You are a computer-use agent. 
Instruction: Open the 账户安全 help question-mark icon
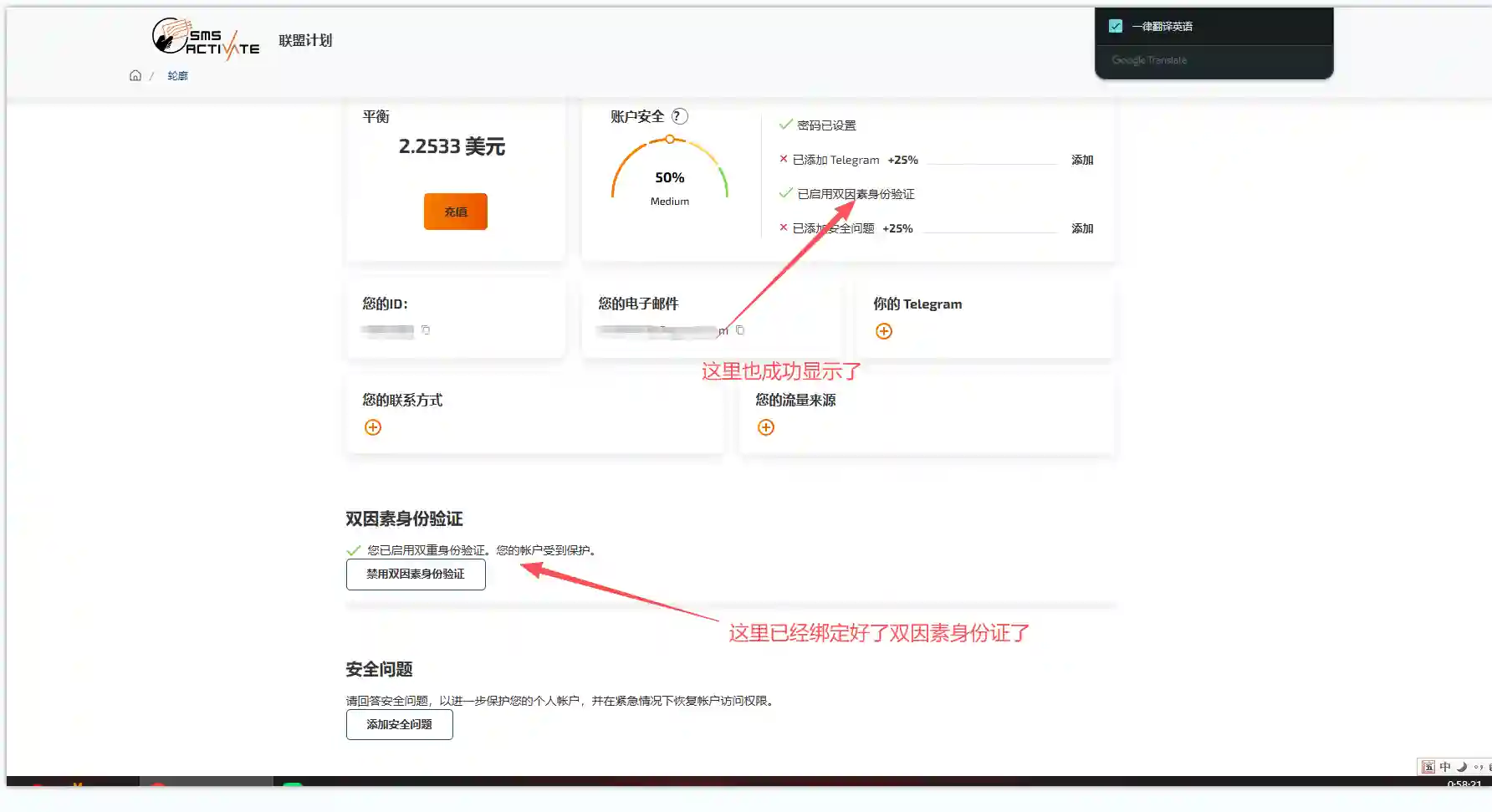681,116
